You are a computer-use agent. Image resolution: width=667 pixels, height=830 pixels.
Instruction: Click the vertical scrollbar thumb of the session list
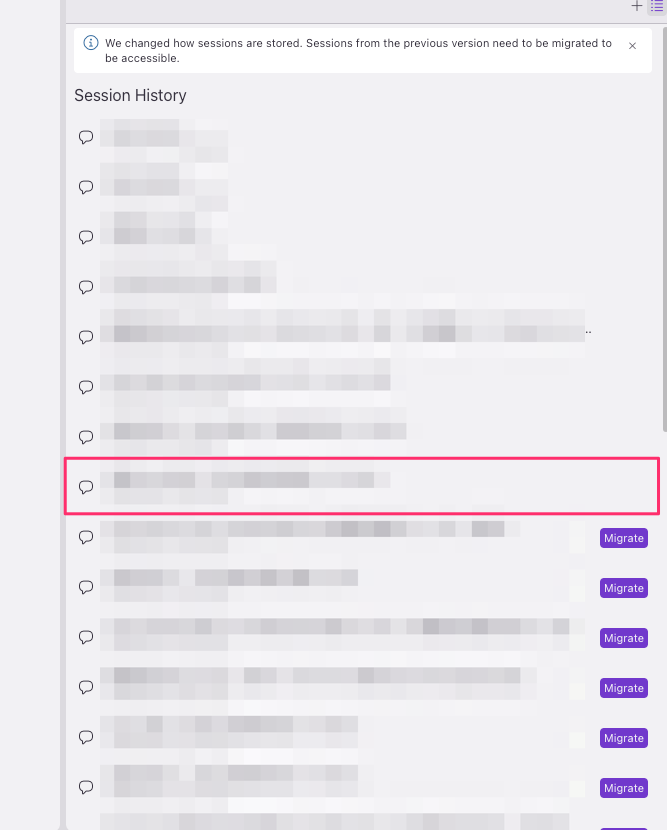coord(665,229)
